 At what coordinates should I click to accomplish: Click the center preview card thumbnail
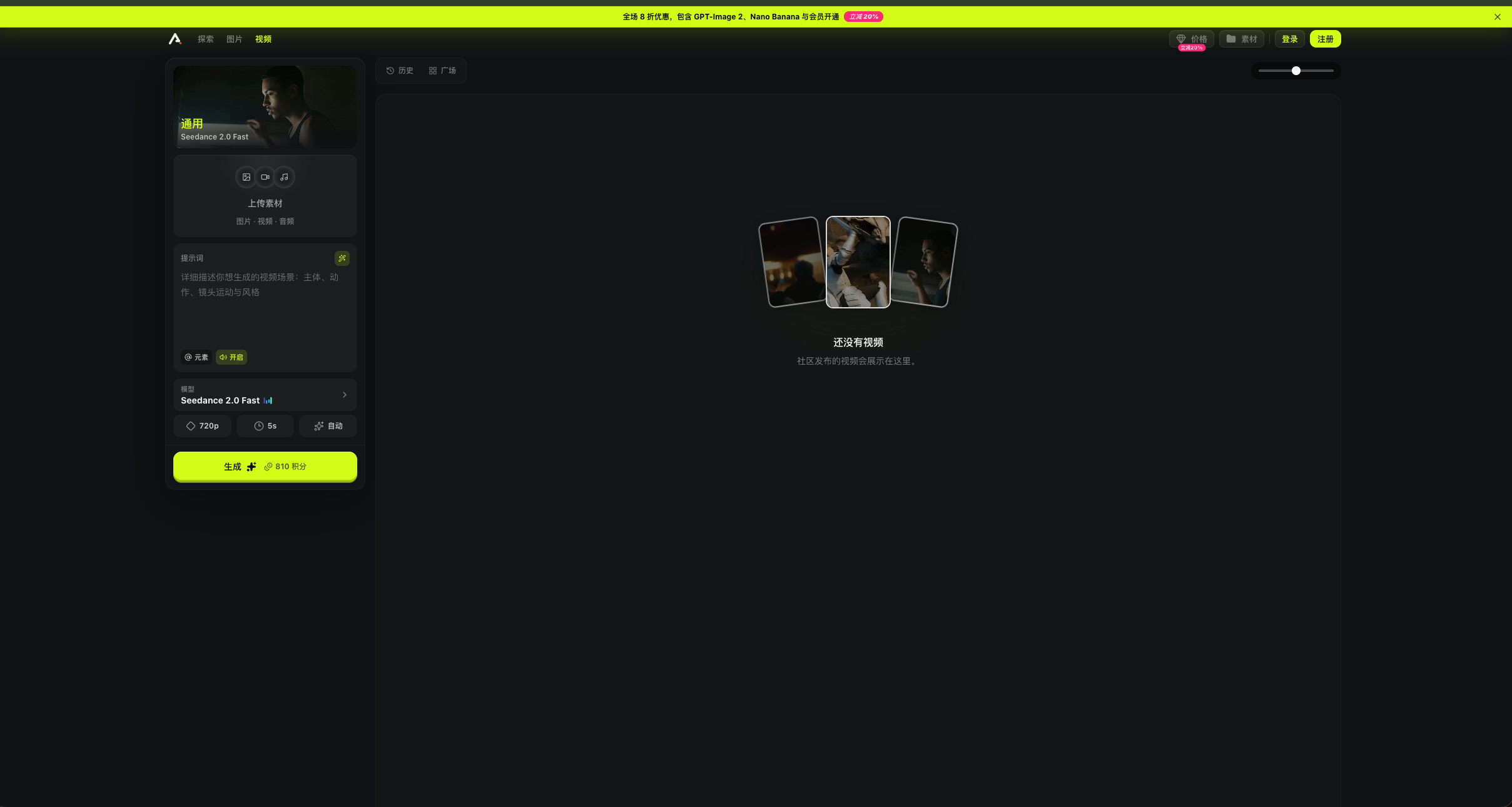click(858, 262)
